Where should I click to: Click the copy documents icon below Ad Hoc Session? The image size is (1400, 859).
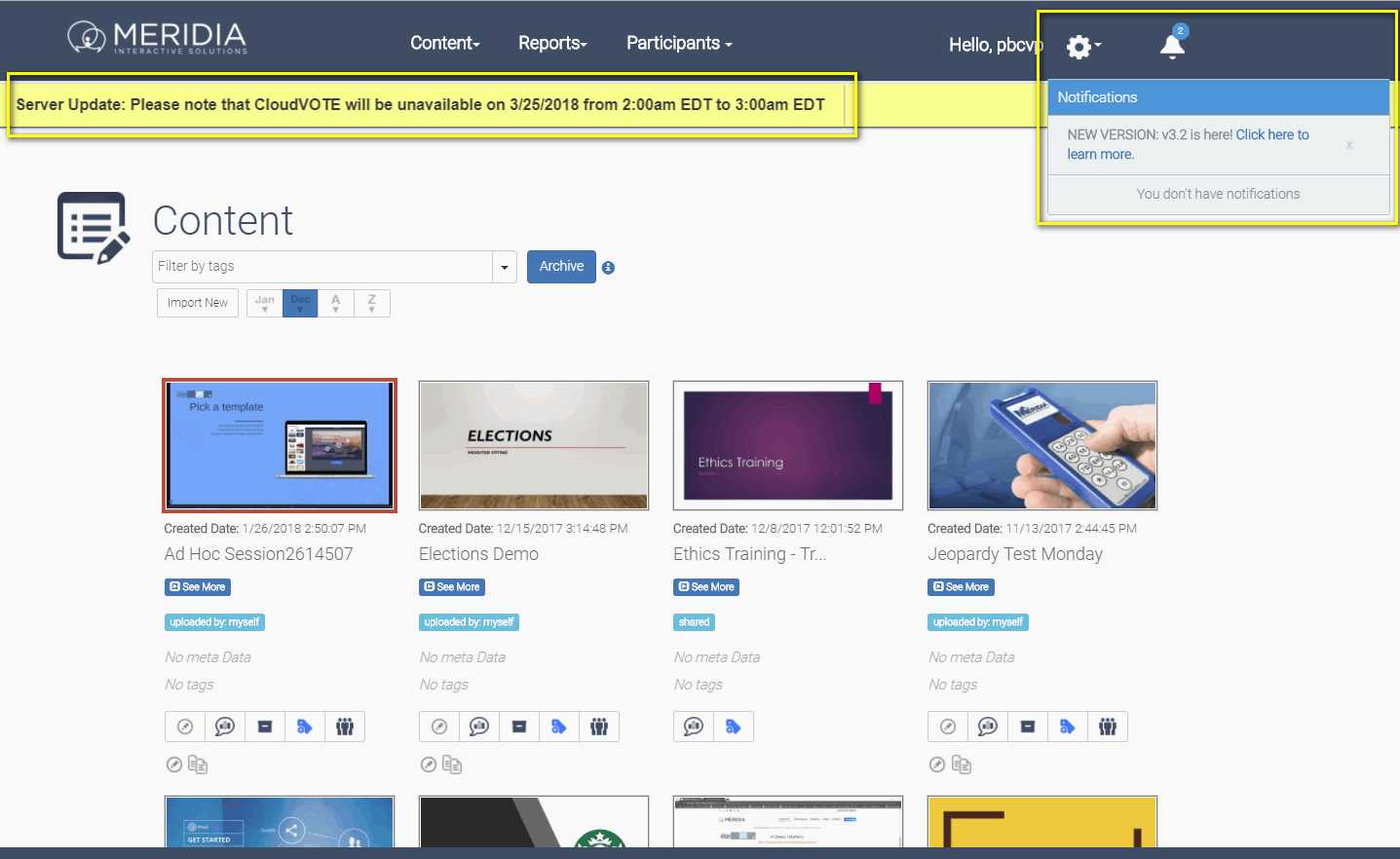198,765
